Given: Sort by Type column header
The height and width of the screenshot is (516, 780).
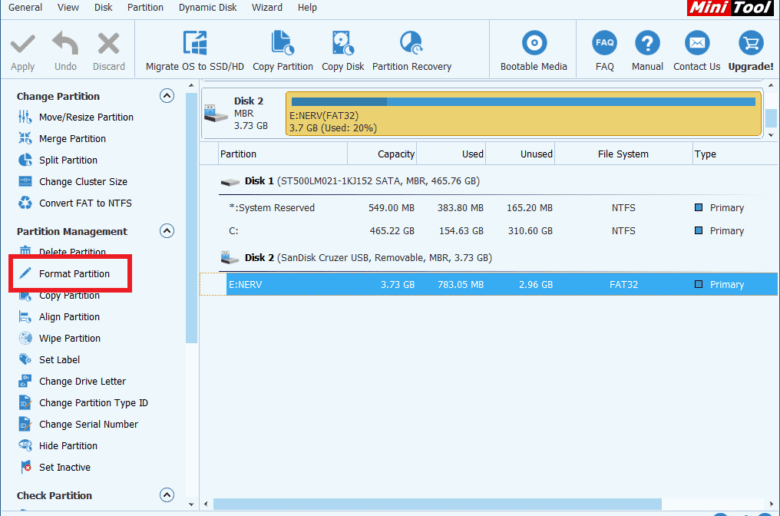Looking at the screenshot, I should coord(735,154).
